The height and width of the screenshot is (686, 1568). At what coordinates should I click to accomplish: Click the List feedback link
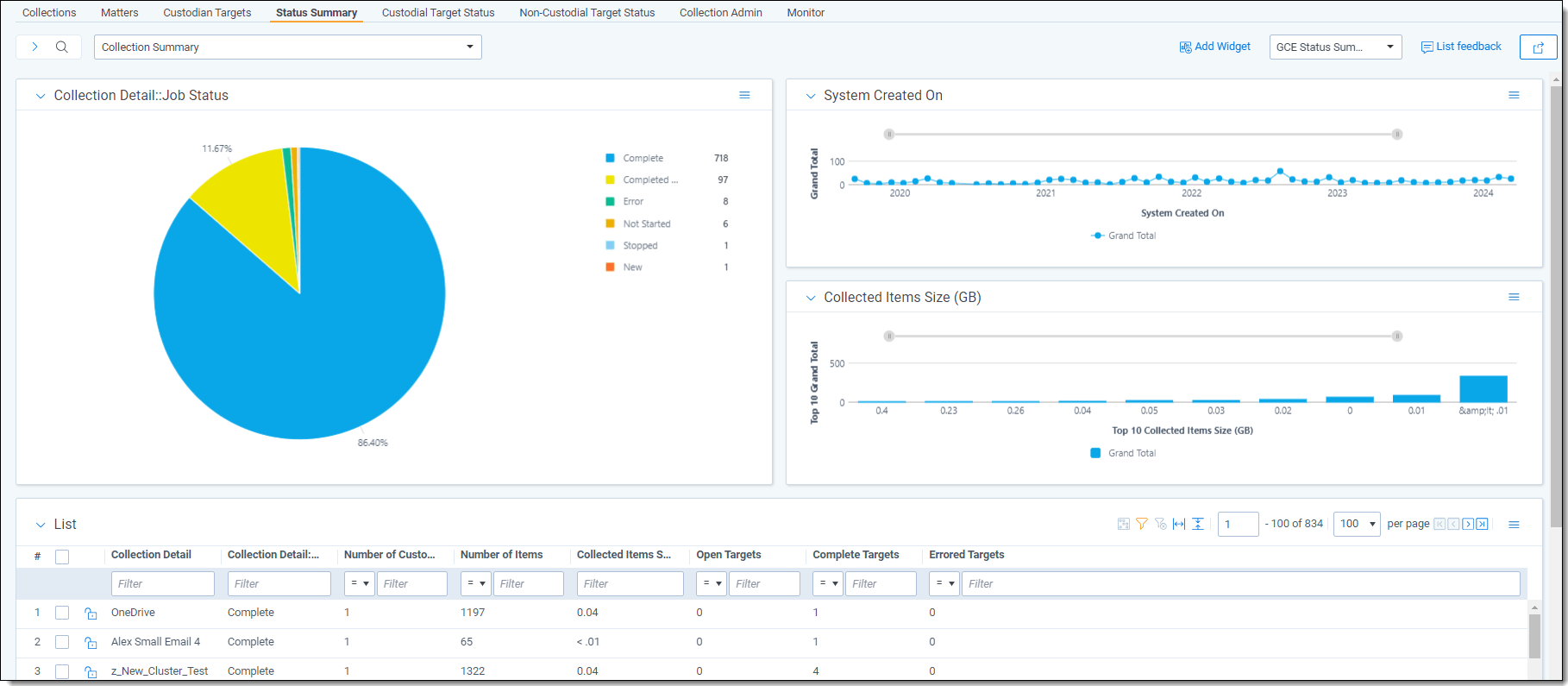[x=1461, y=47]
